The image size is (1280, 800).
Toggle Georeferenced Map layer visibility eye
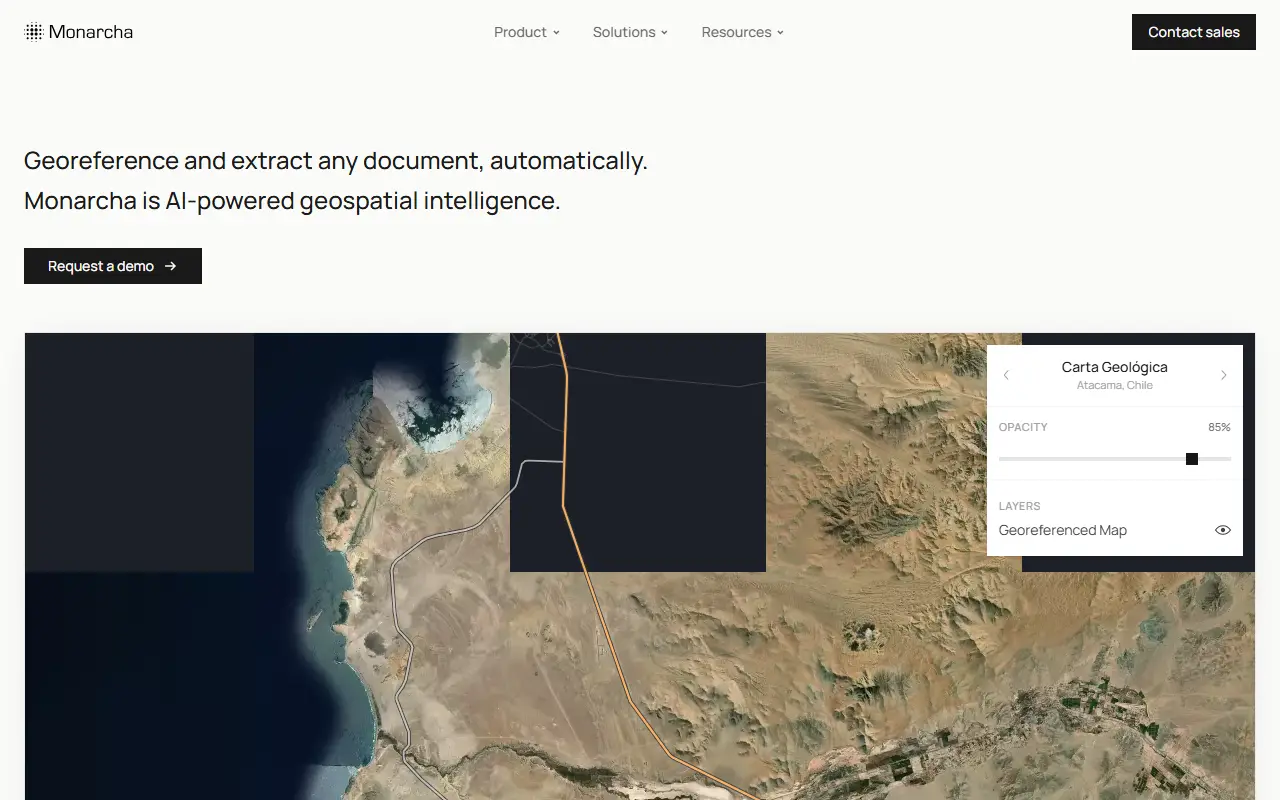tap(1222, 530)
